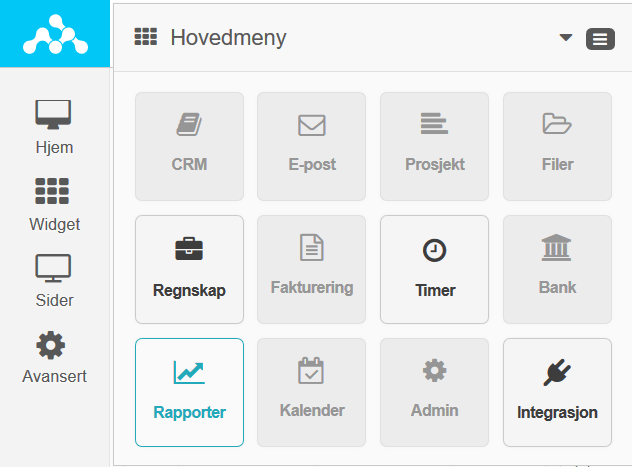This screenshot has height=467, width=632.
Task: Open Widget in the sidebar
Action: [54, 205]
